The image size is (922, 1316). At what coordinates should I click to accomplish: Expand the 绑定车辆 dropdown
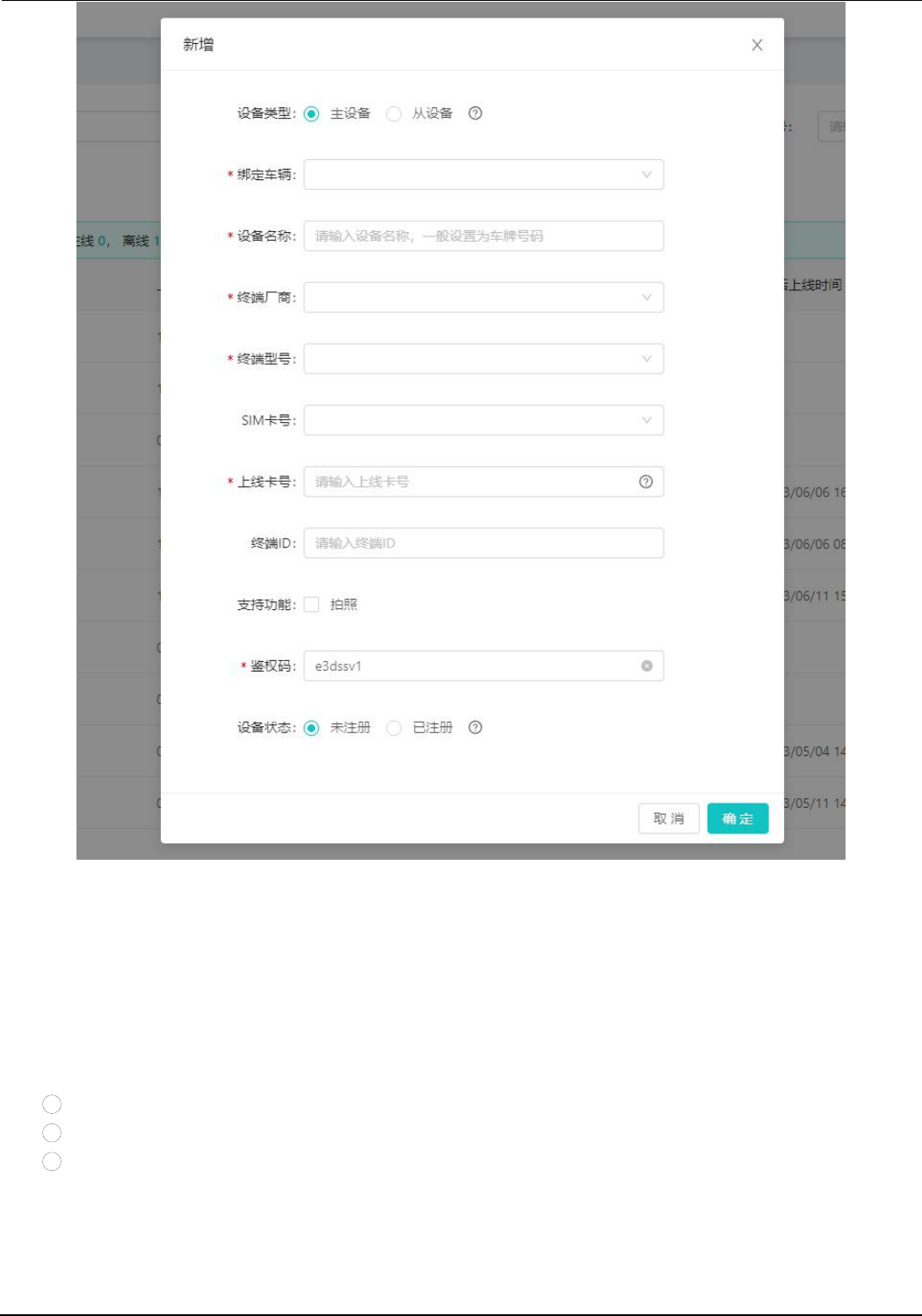tap(483, 174)
